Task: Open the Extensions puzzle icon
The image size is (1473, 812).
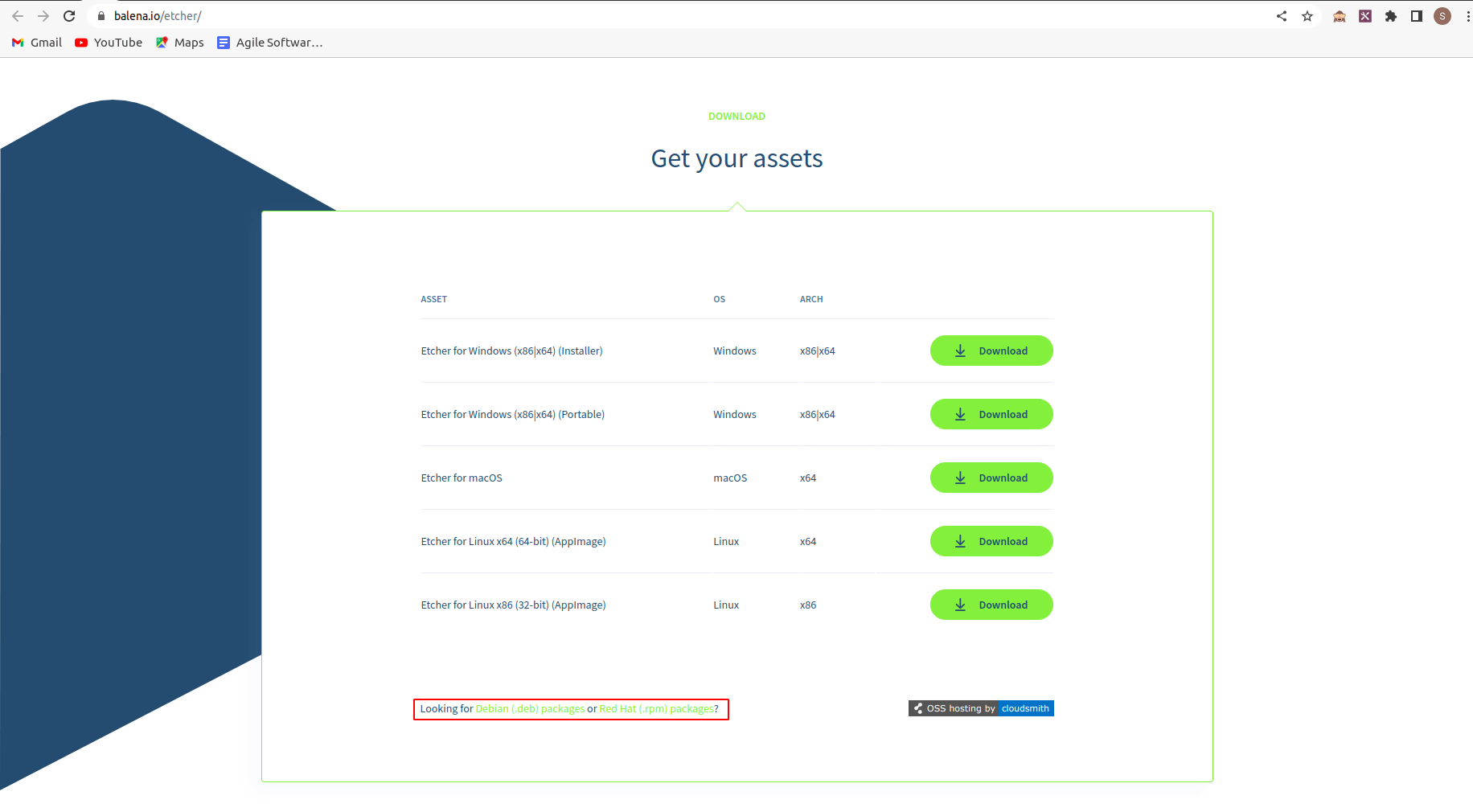Action: click(x=1391, y=16)
